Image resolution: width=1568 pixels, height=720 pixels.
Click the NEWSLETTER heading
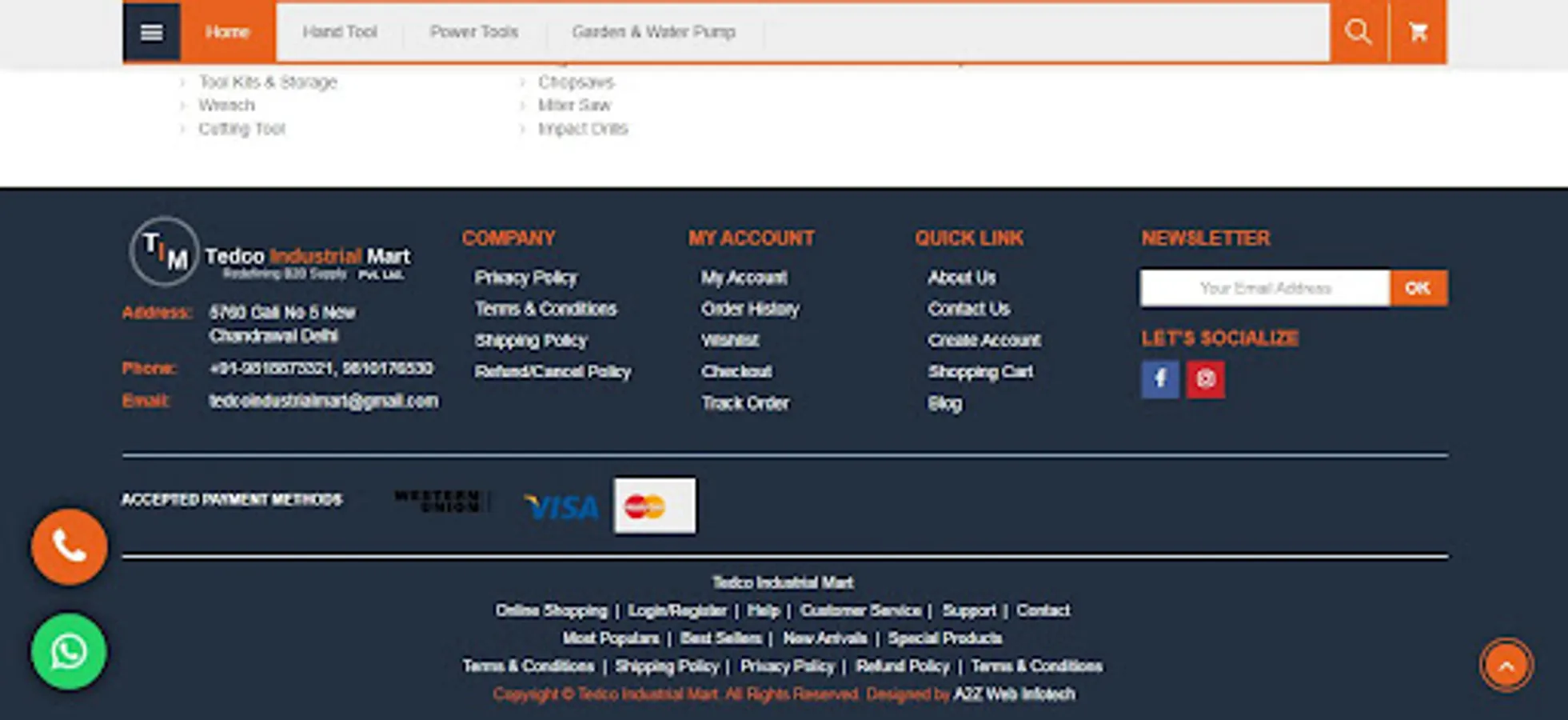(x=1206, y=238)
